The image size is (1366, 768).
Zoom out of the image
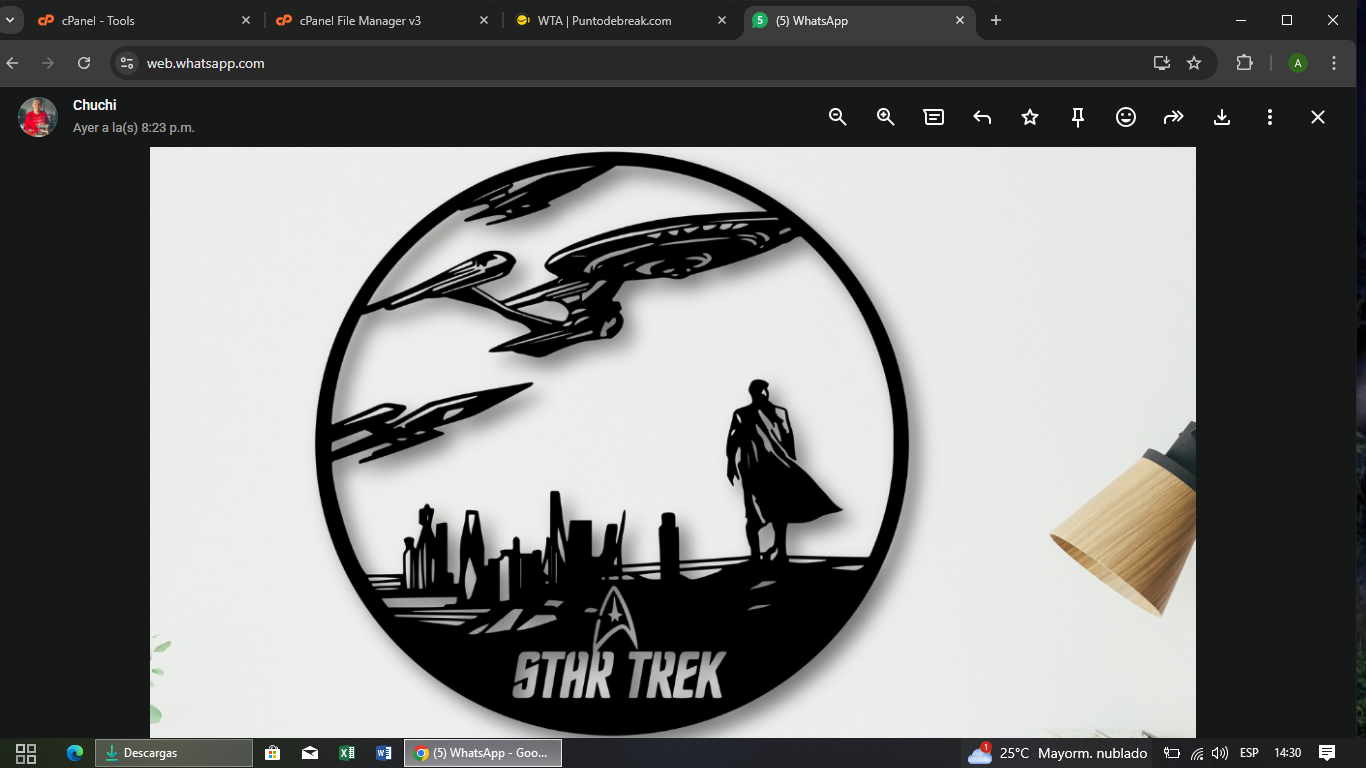[838, 117]
